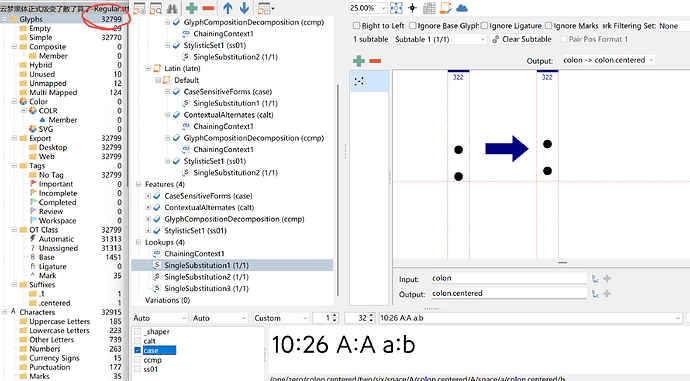Screen dimensions: 690x381
Task: Click the crosshair target icon in preview toolbar
Action: (412, 8)
